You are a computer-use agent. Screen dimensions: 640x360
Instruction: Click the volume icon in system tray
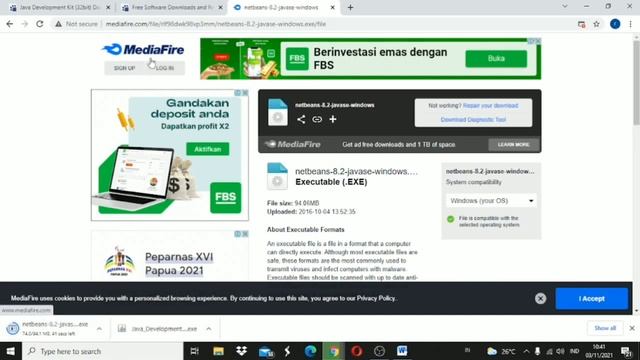point(560,351)
